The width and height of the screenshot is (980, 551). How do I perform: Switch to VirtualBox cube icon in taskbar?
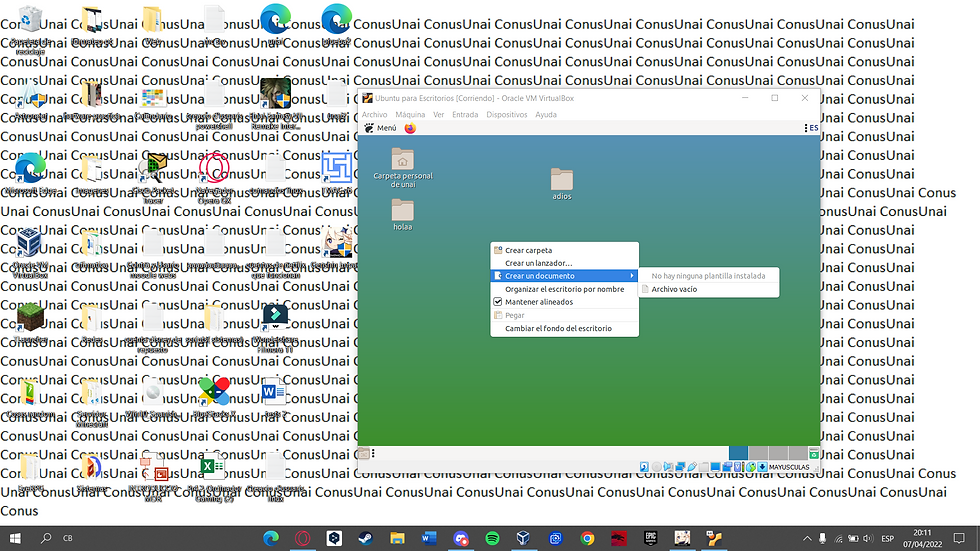(x=524, y=538)
